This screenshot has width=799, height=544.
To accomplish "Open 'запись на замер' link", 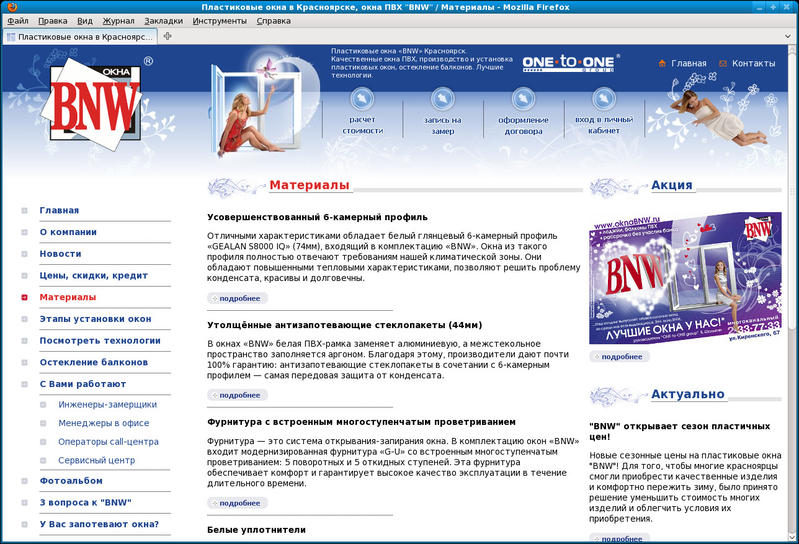I will point(443,125).
